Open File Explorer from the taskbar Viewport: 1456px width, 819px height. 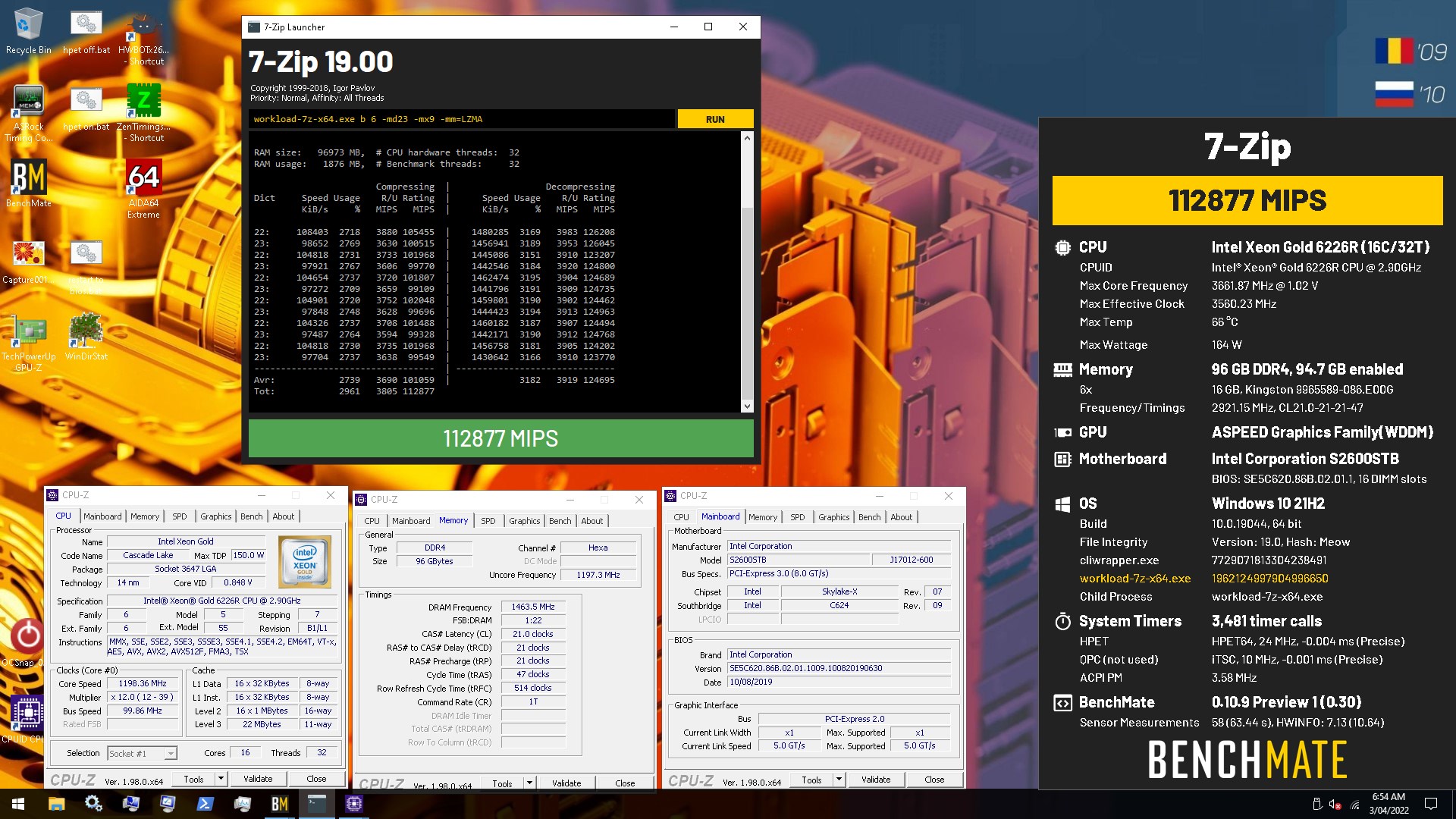coord(57,804)
